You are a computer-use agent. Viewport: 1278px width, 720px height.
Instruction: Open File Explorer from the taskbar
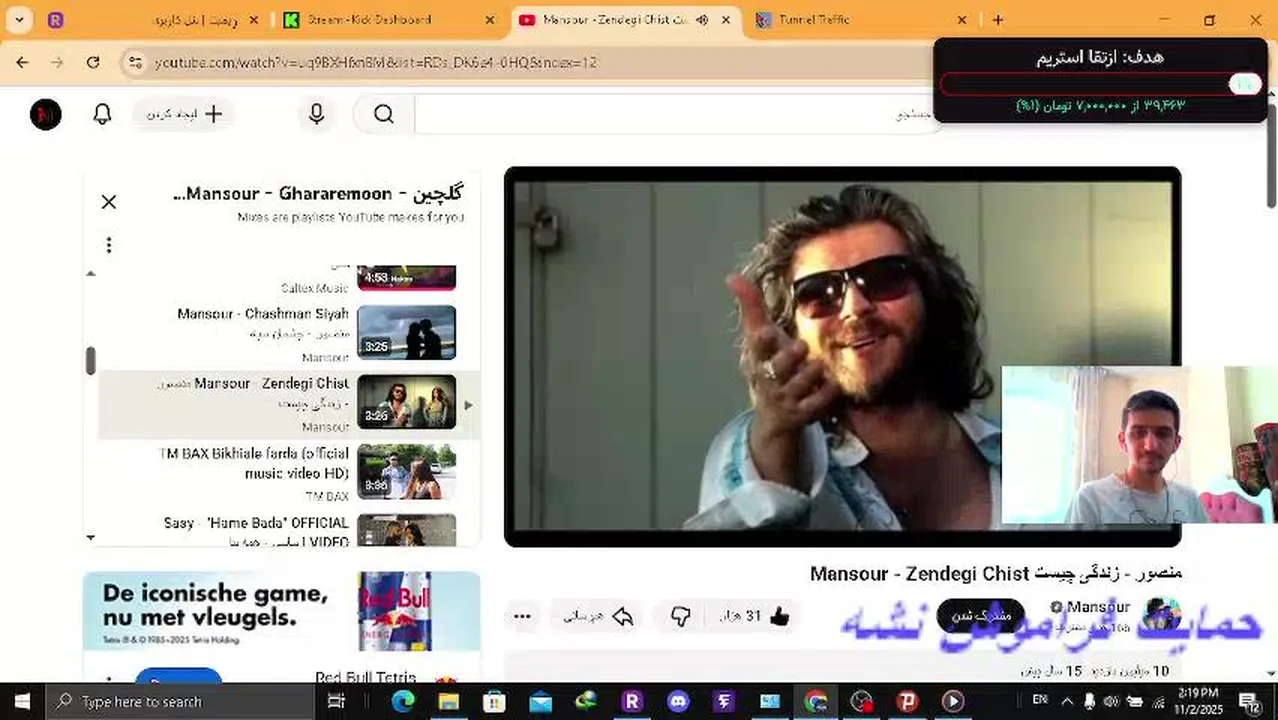coord(449,701)
